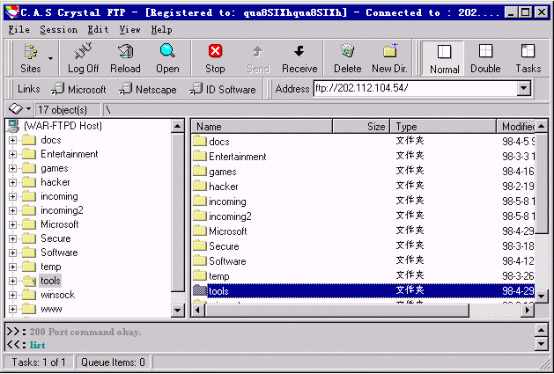Open the Sites manager icon
Image resolution: width=554 pixels, height=374 pixels.
(30, 52)
